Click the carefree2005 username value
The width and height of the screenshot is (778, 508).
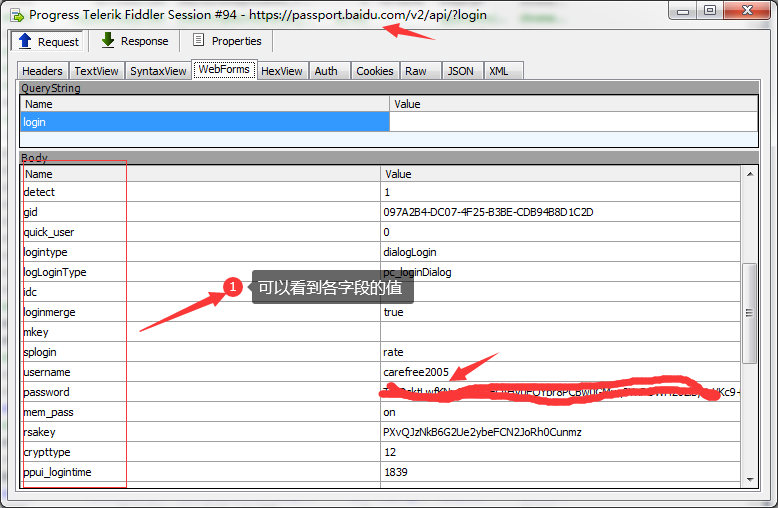(x=416, y=372)
